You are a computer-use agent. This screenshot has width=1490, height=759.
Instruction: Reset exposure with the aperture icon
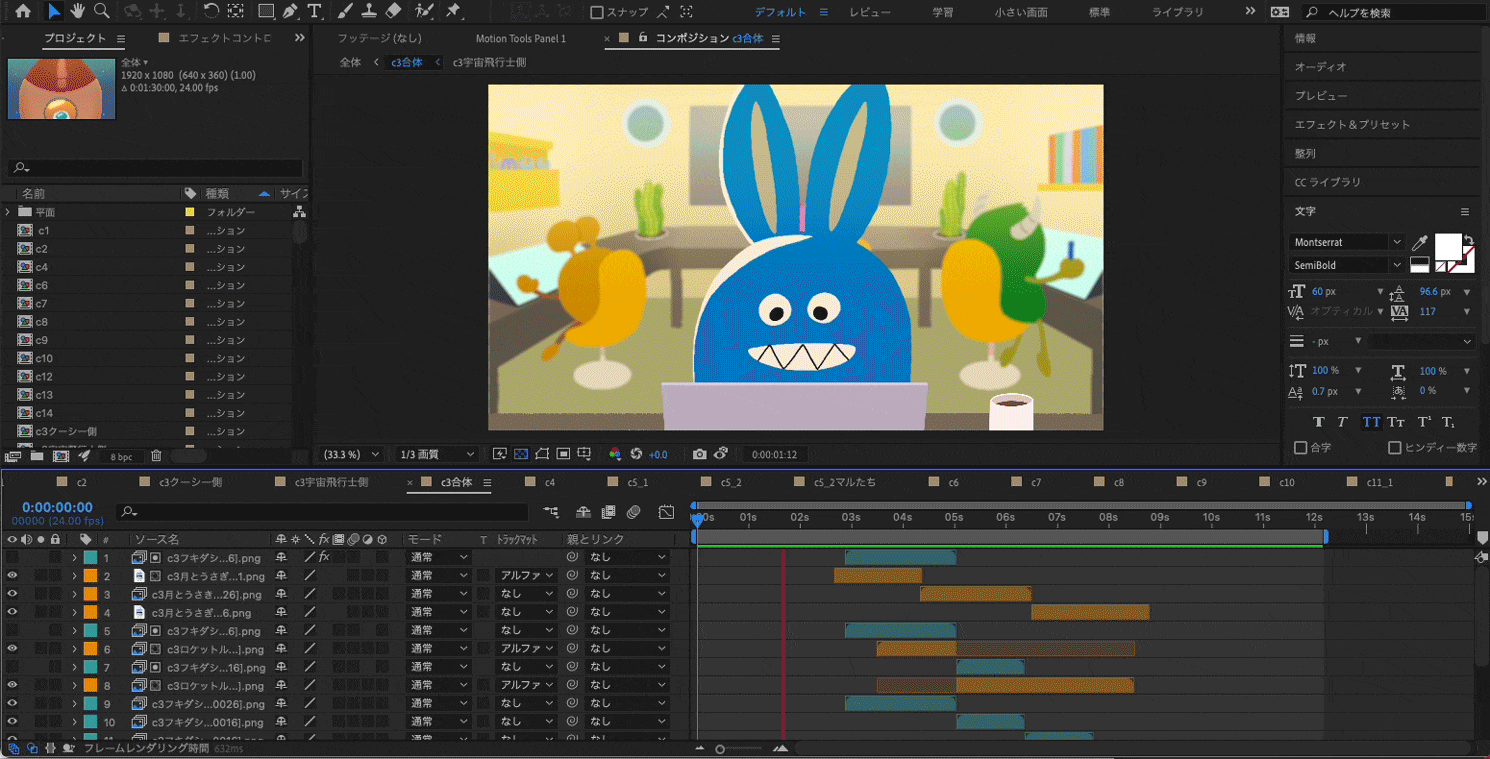tap(636, 454)
